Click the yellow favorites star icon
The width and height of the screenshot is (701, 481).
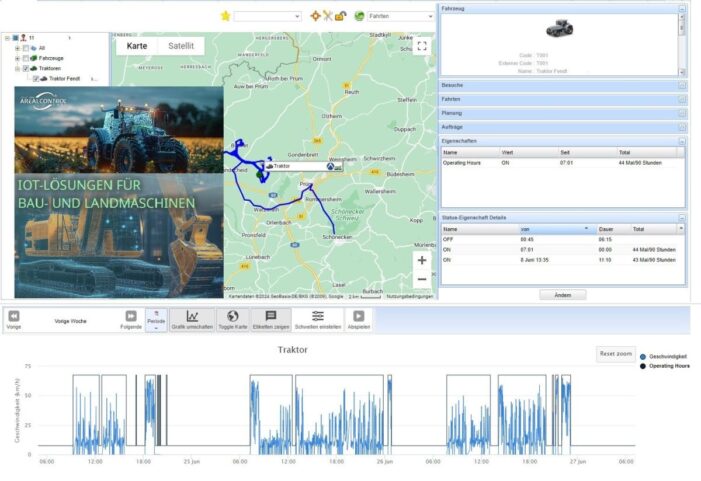[225, 16]
